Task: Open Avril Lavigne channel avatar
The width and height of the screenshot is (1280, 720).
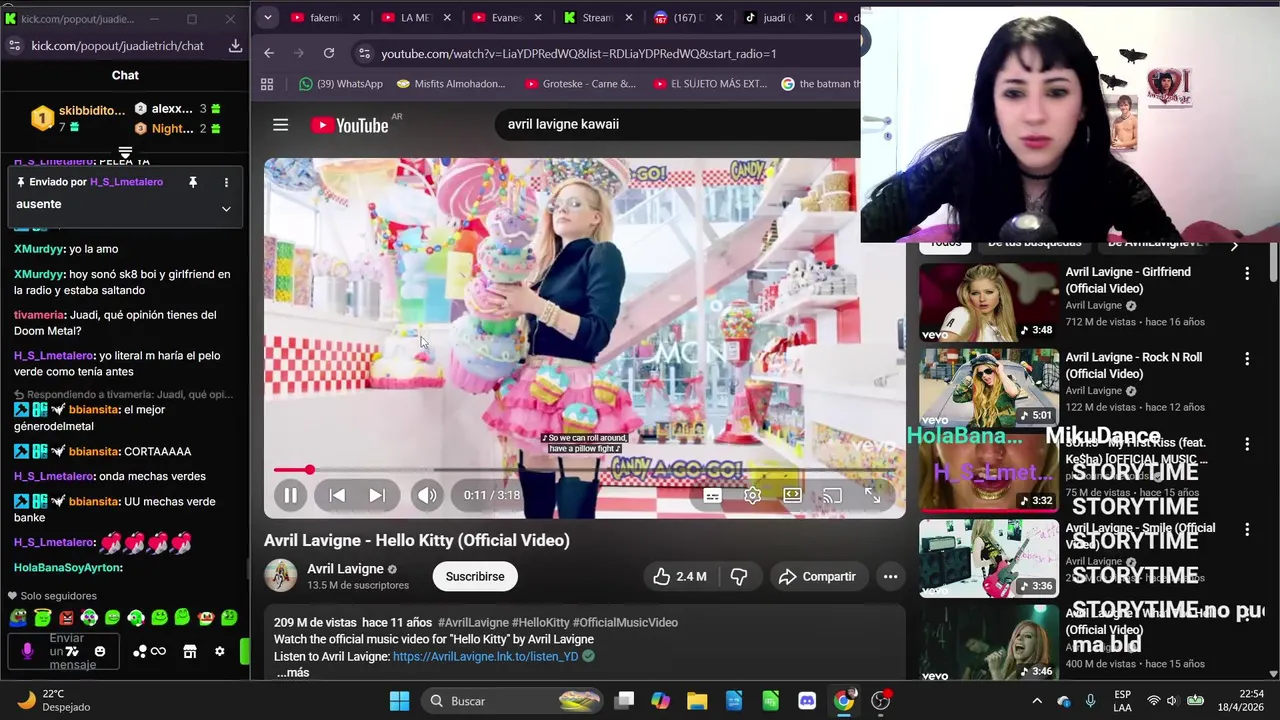Action: click(x=280, y=576)
